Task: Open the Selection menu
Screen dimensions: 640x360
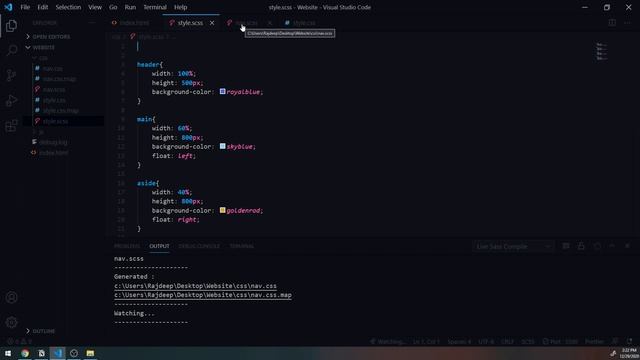Action: [68, 7]
